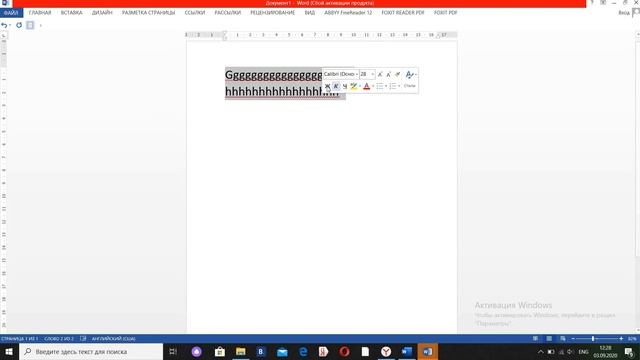Open the text styles A icon in mini toolbar

(409, 74)
